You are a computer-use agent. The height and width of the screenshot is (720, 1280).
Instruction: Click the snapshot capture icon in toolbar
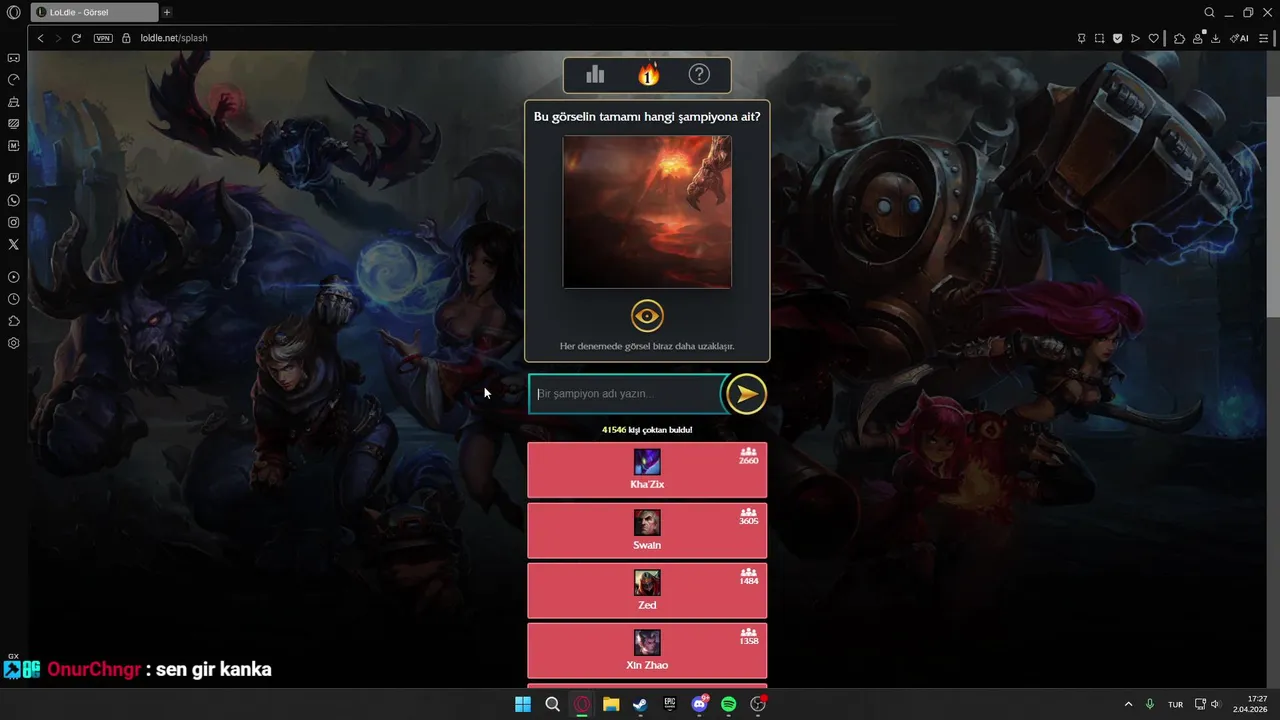[1099, 38]
